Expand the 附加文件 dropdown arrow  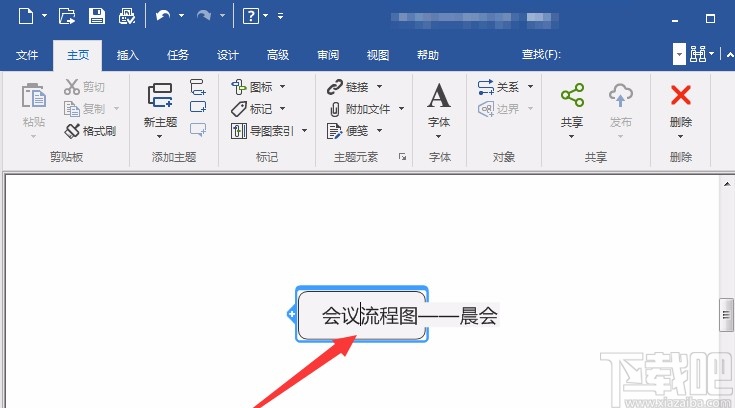click(x=402, y=109)
